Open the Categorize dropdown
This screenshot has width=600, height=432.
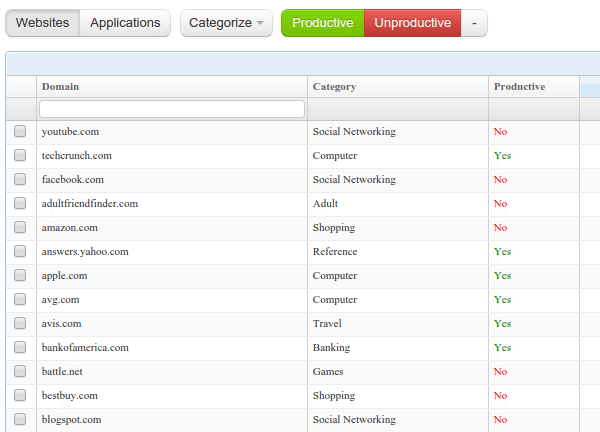point(226,23)
